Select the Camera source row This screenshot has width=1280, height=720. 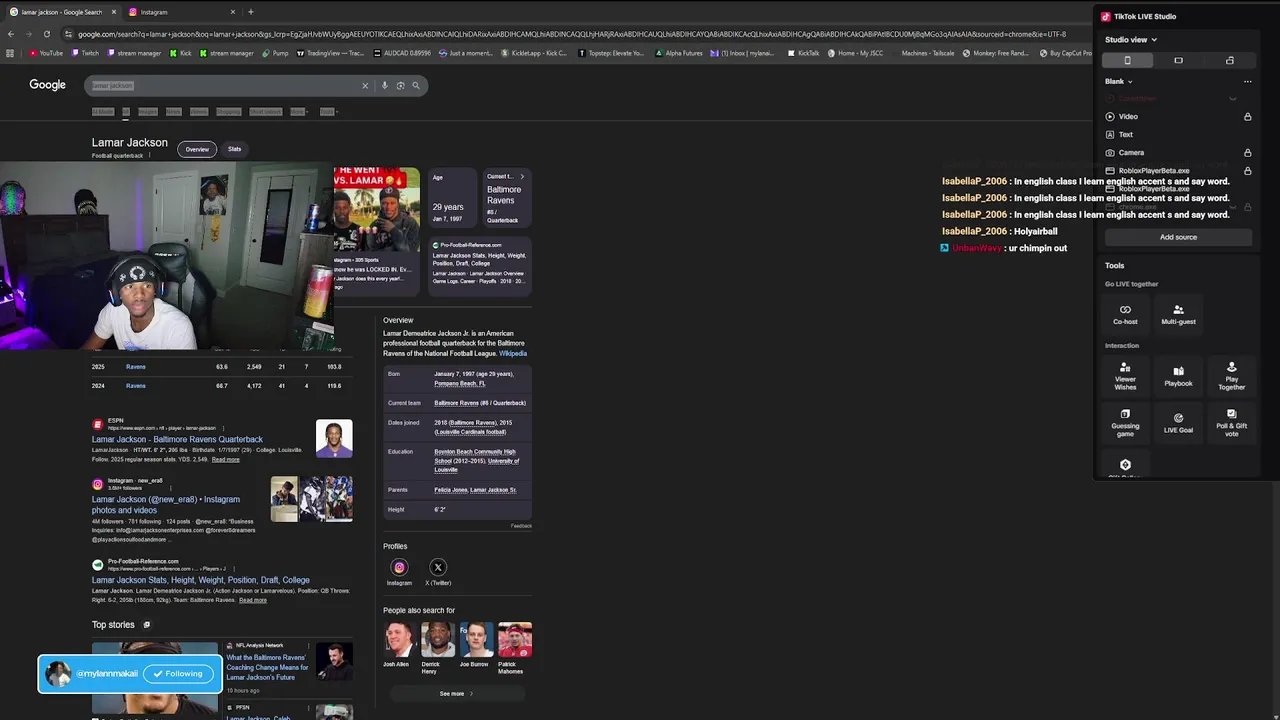pos(1178,153)
